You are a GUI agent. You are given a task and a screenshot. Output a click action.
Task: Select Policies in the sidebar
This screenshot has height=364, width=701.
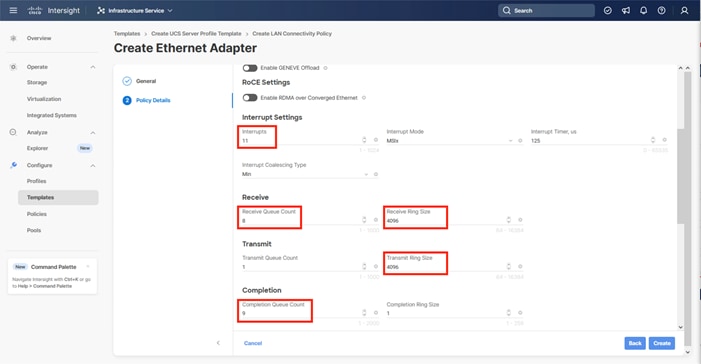(37, 214)
